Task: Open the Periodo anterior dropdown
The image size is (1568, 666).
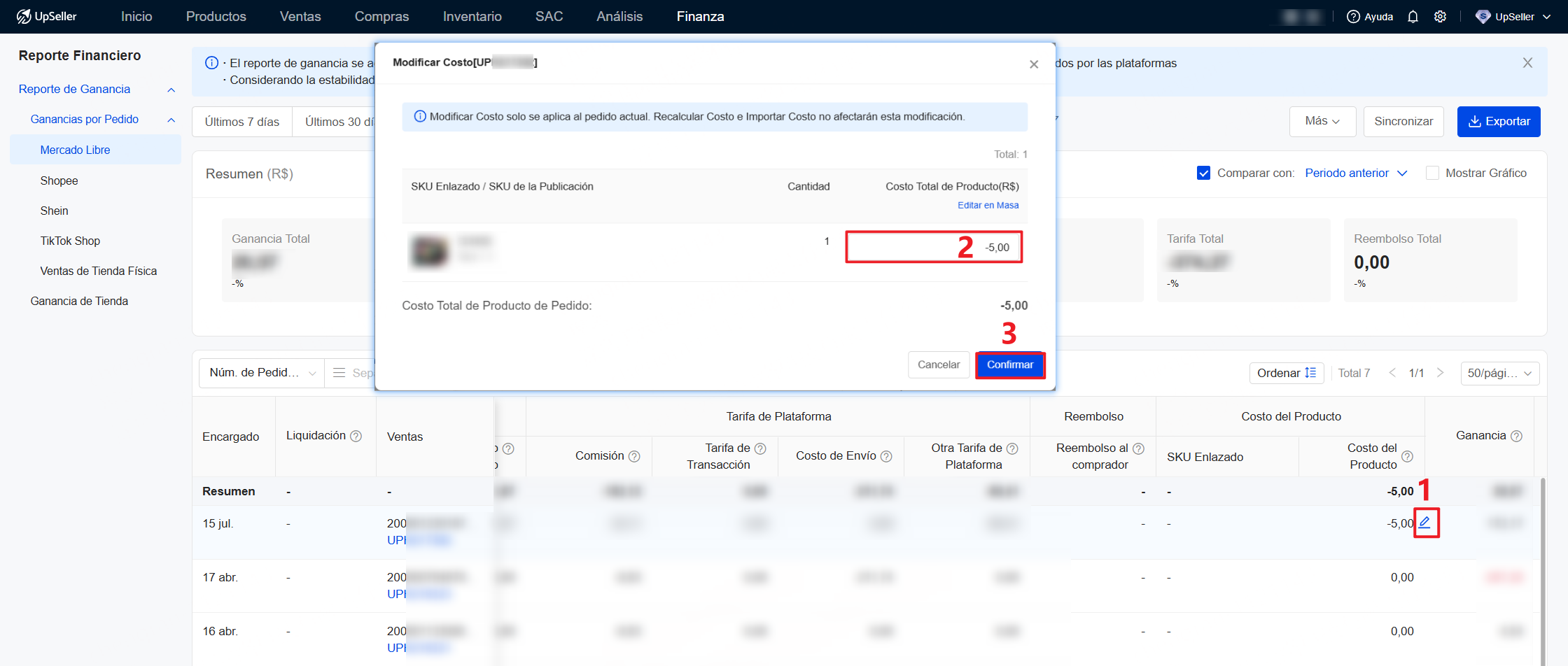Action: (1355, 173)
